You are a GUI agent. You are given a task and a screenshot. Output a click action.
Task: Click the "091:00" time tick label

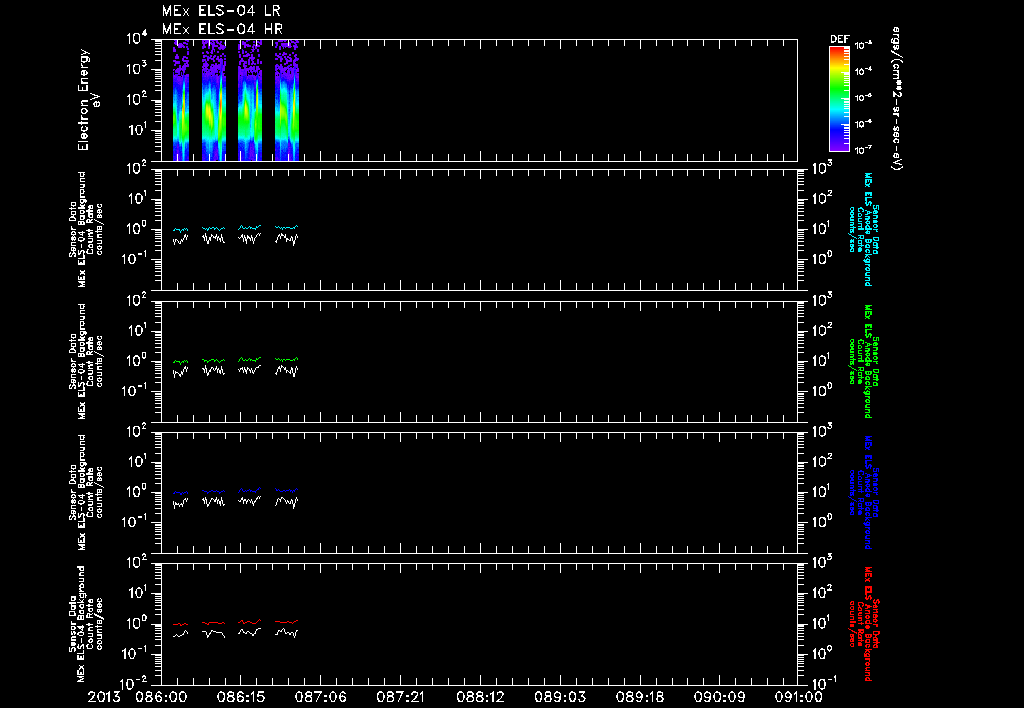[x=797, y=697]
